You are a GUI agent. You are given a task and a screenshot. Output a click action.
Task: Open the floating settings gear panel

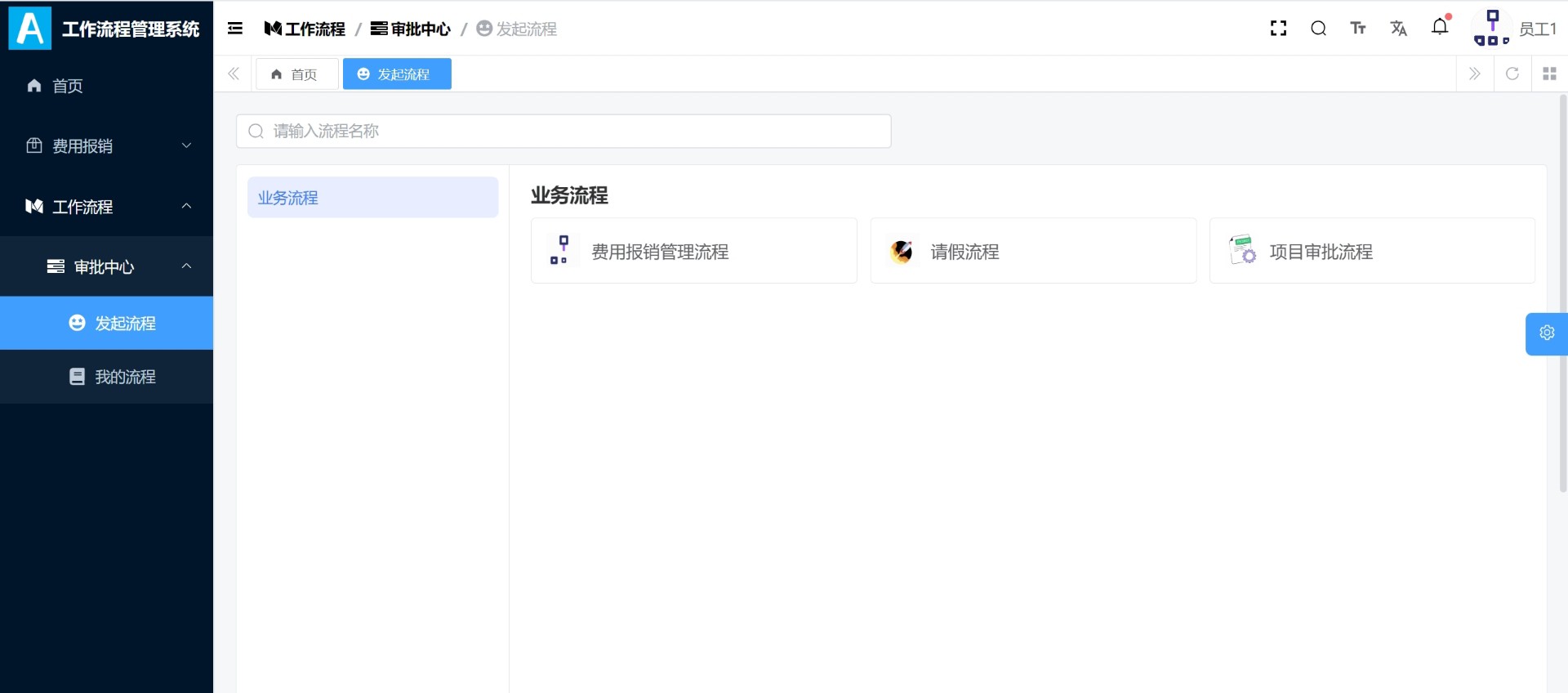(1547, 333)
